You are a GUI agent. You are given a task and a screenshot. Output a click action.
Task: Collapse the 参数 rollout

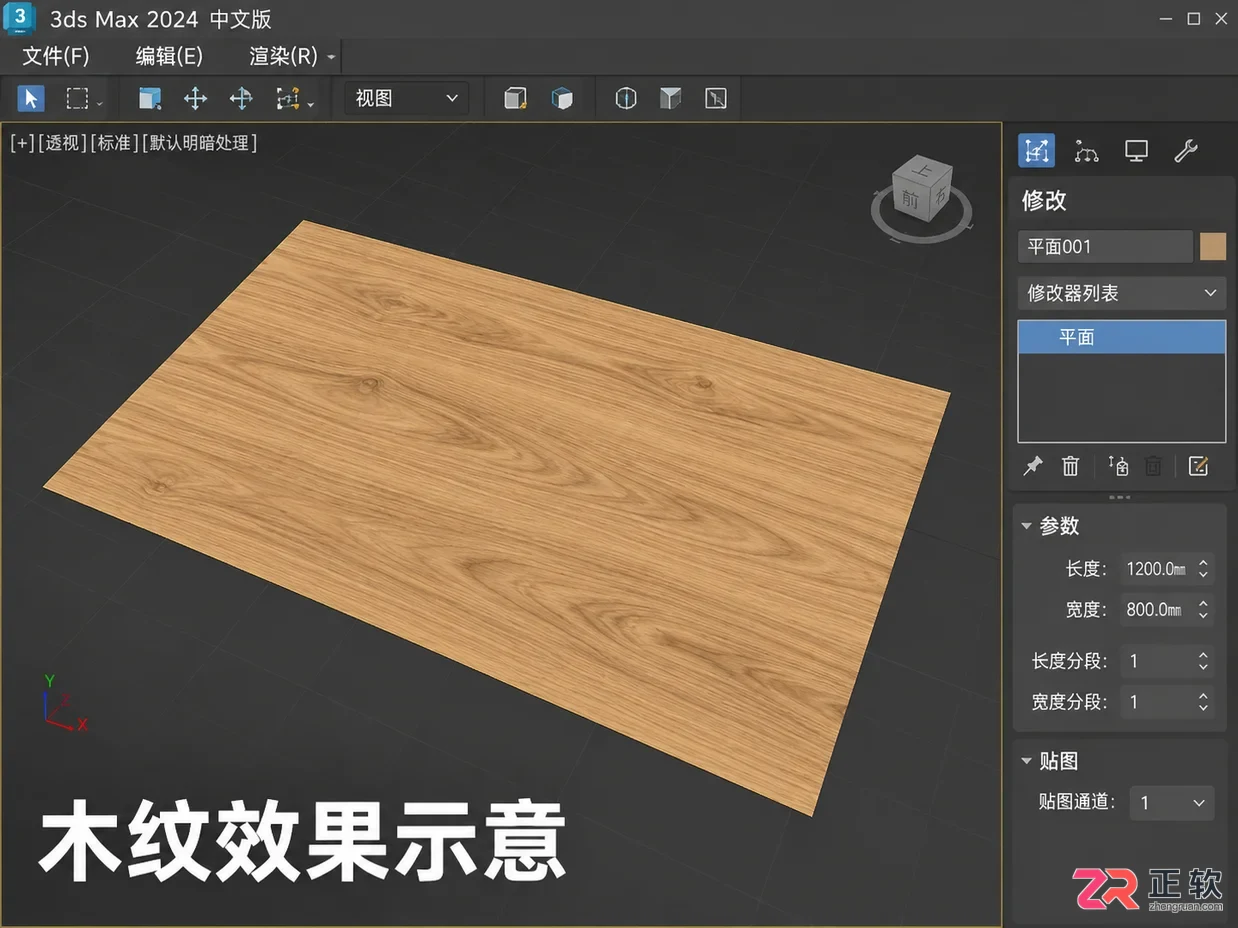pos(1026,526)
